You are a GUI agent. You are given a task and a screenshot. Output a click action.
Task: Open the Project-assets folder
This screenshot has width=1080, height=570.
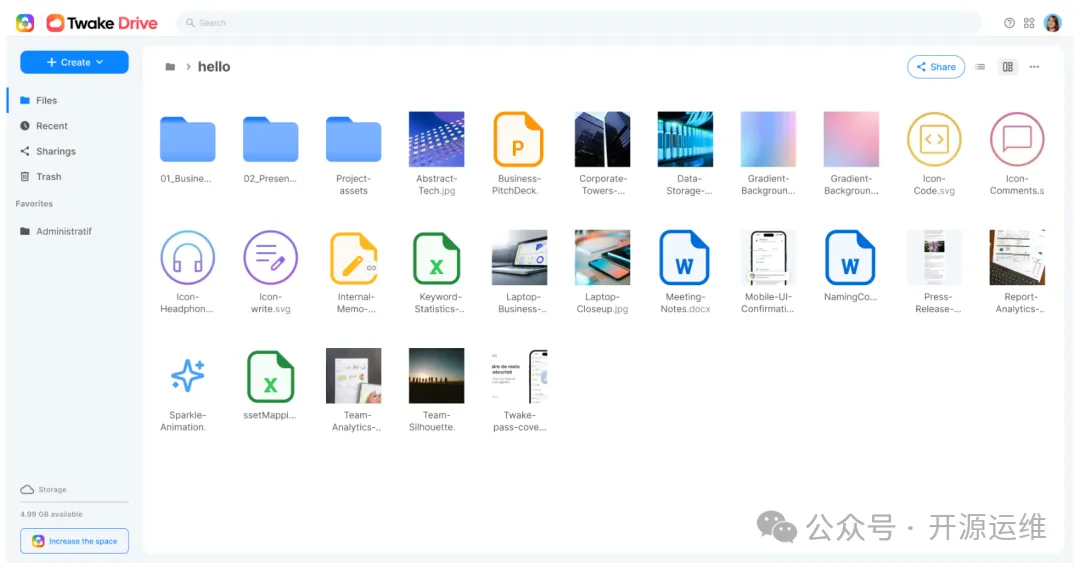[x=353, y=139]
